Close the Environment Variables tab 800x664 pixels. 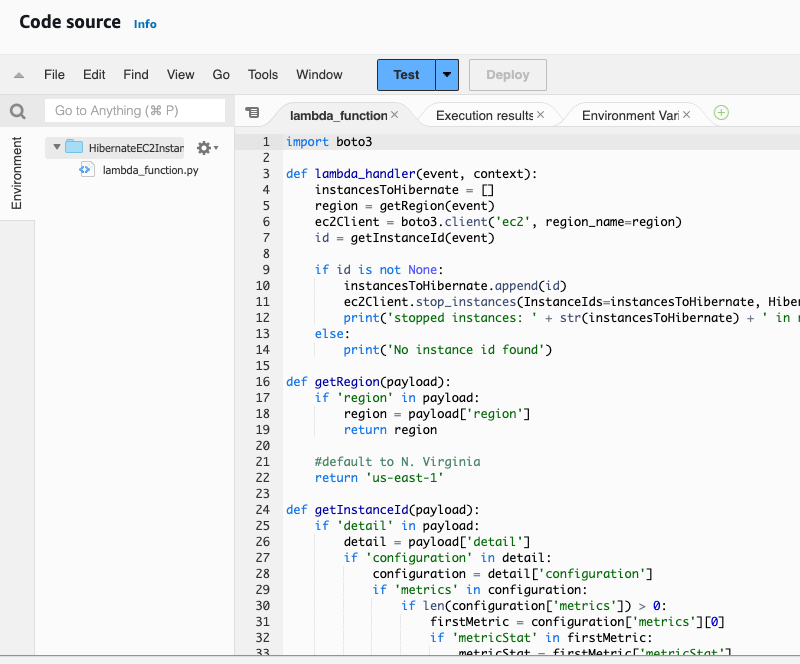coord(687,115)
